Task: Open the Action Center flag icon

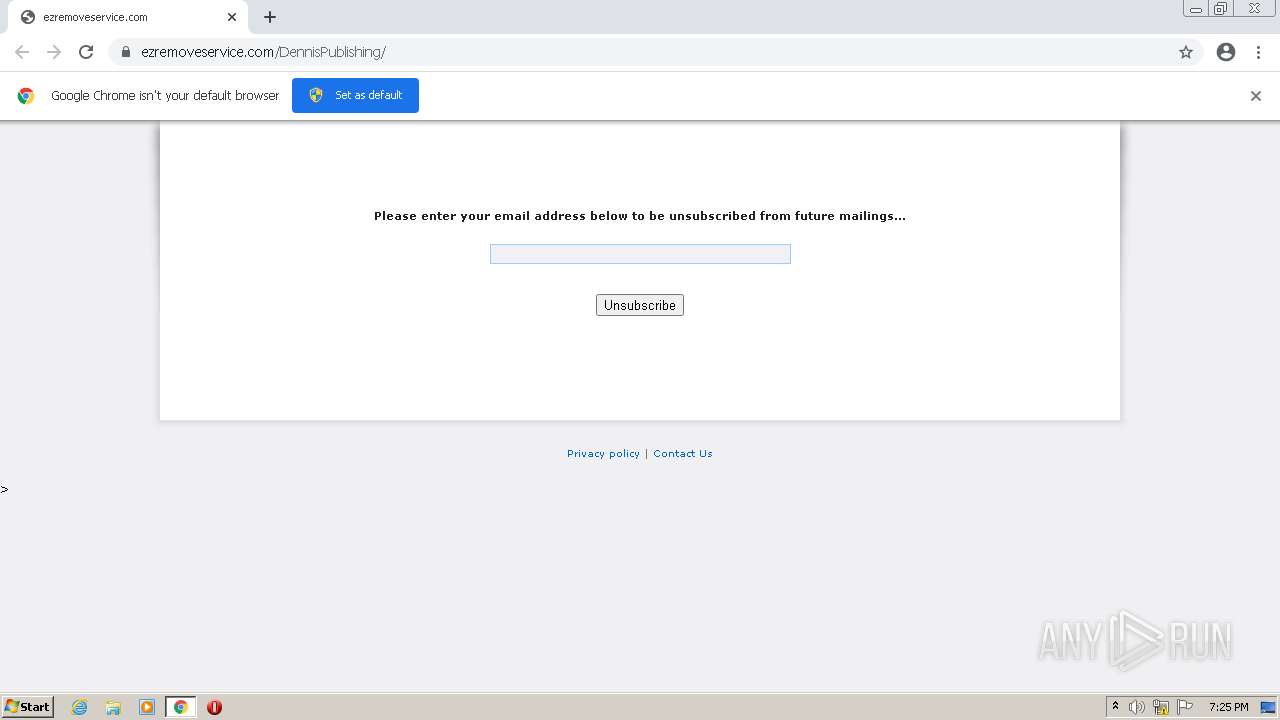Action: [1185, 707]
